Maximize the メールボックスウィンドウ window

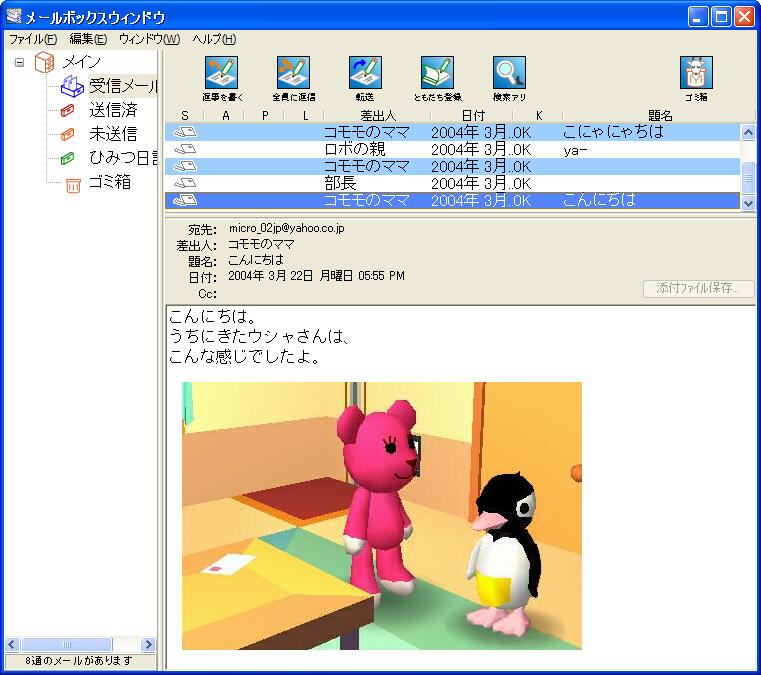[721, 17]
